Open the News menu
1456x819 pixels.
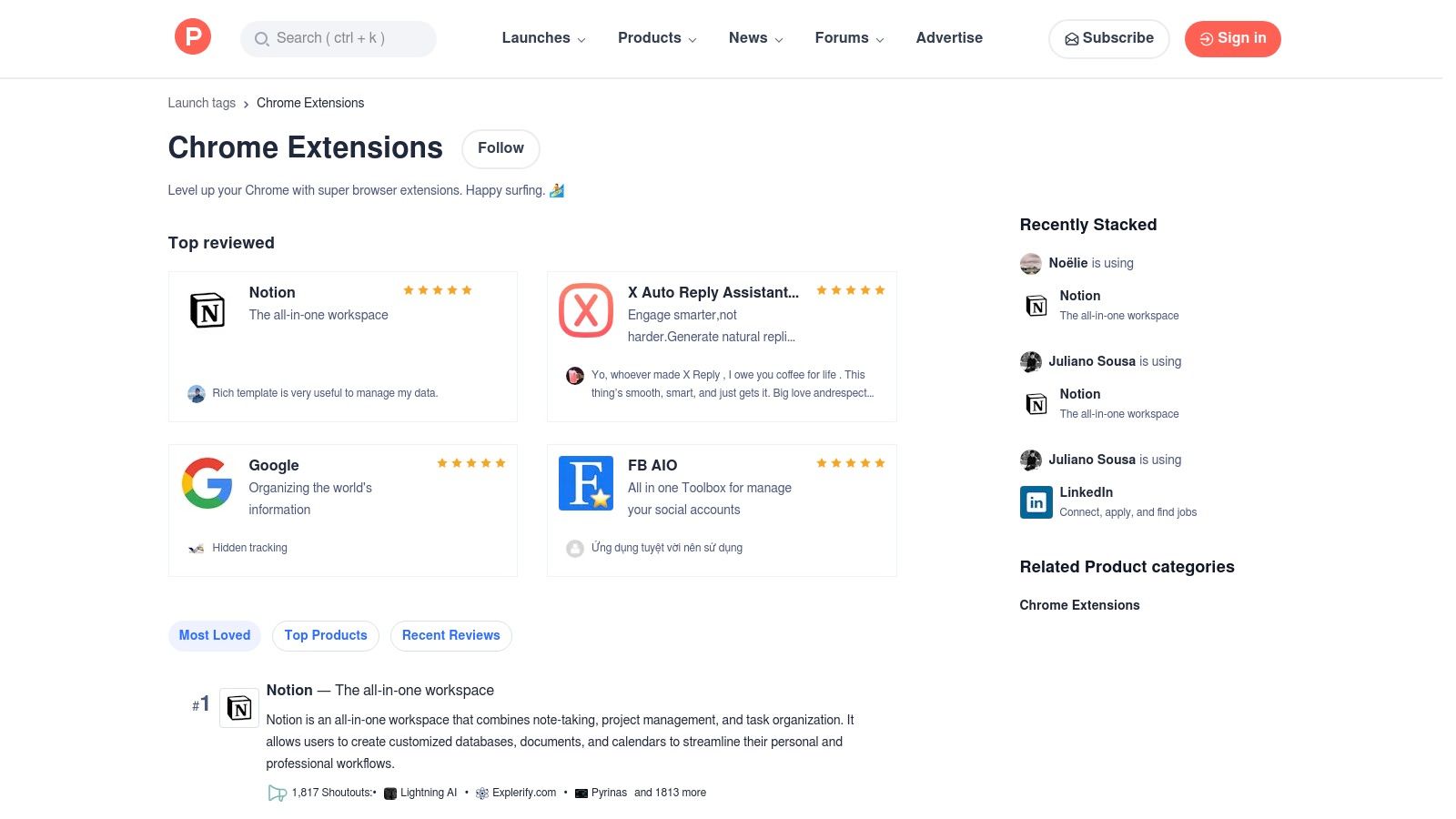748,38
